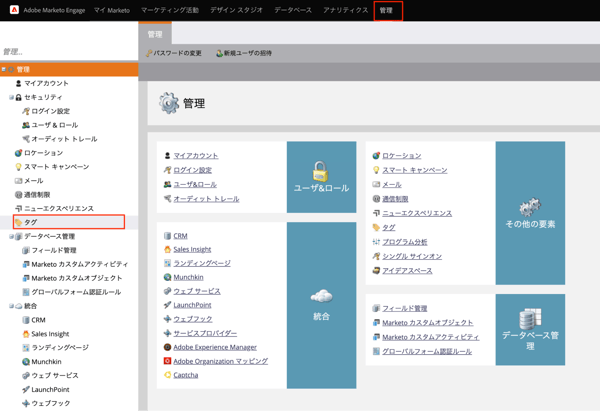Viewport: 600px width, 411px height.
Task: Click the Adobe logo icon
Action: [x=14, y=10]
